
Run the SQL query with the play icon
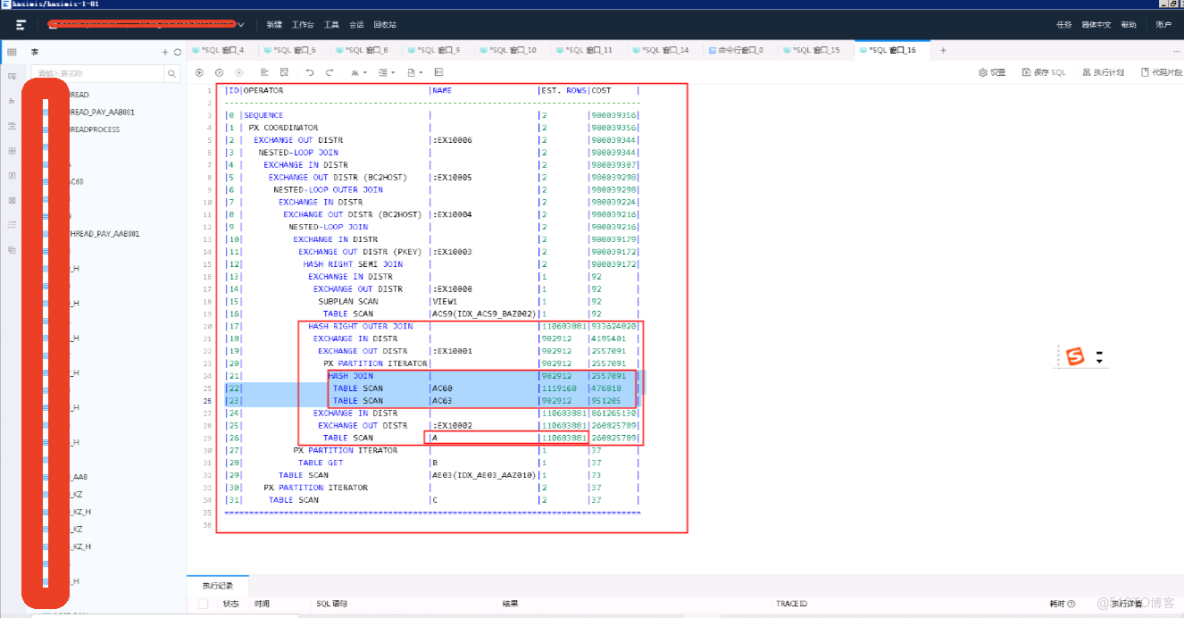[199, 72]
